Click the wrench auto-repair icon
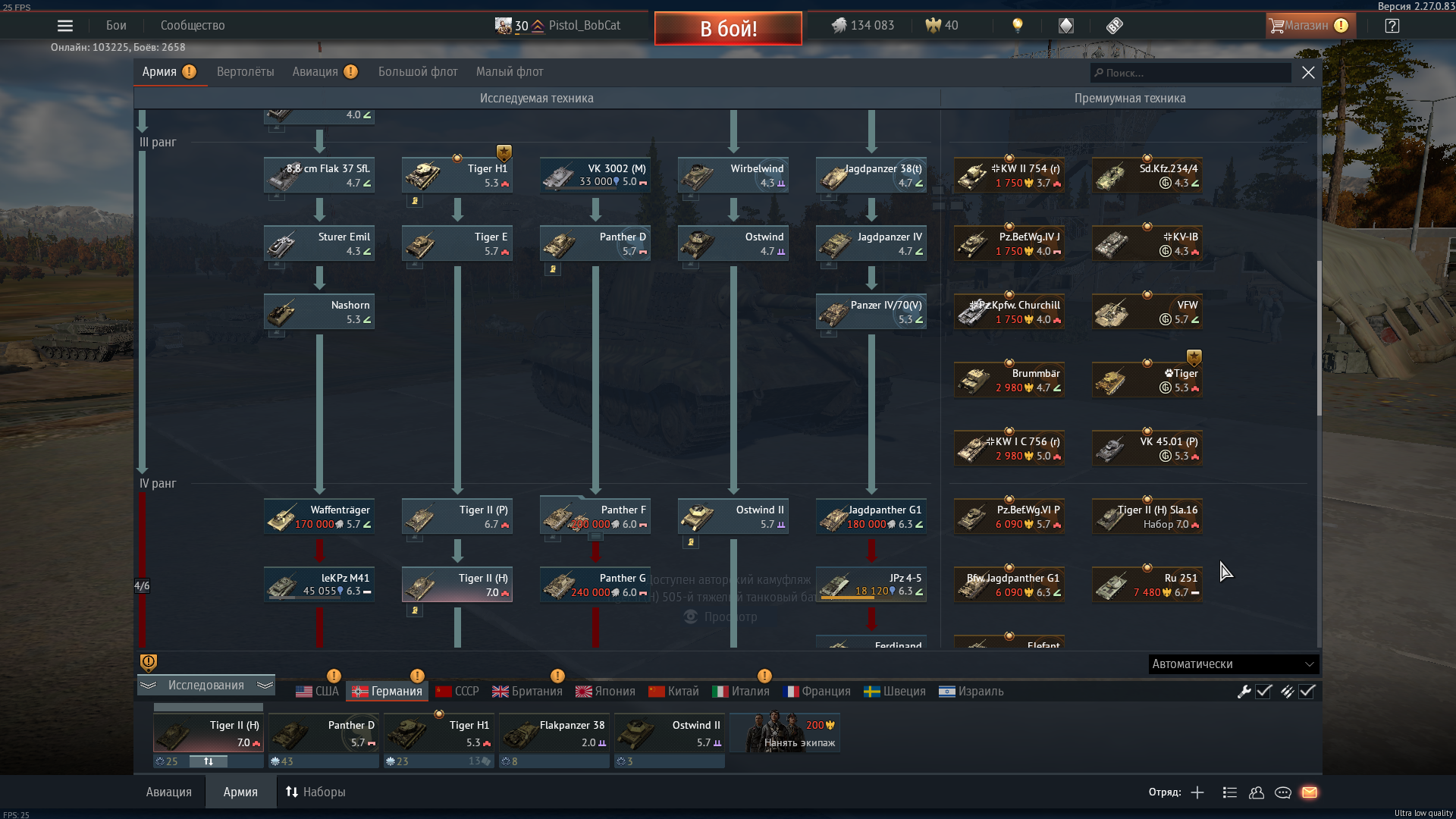The width and height of the screenshot is (1456, 819). (x=1244, y=692)
